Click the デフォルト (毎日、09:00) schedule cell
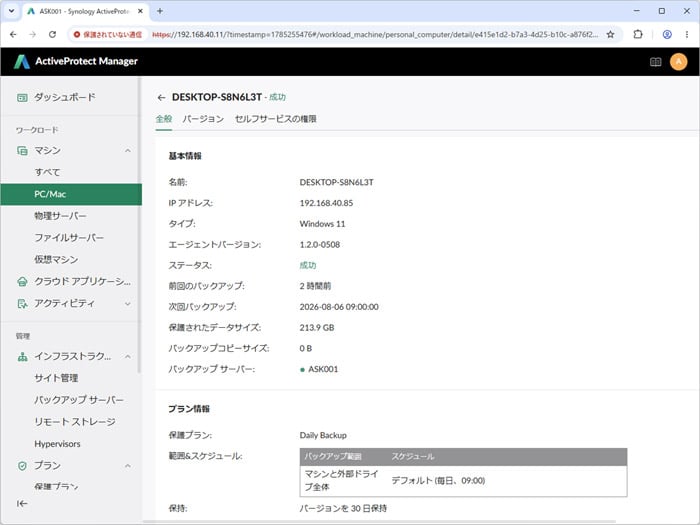 [438, 481]
